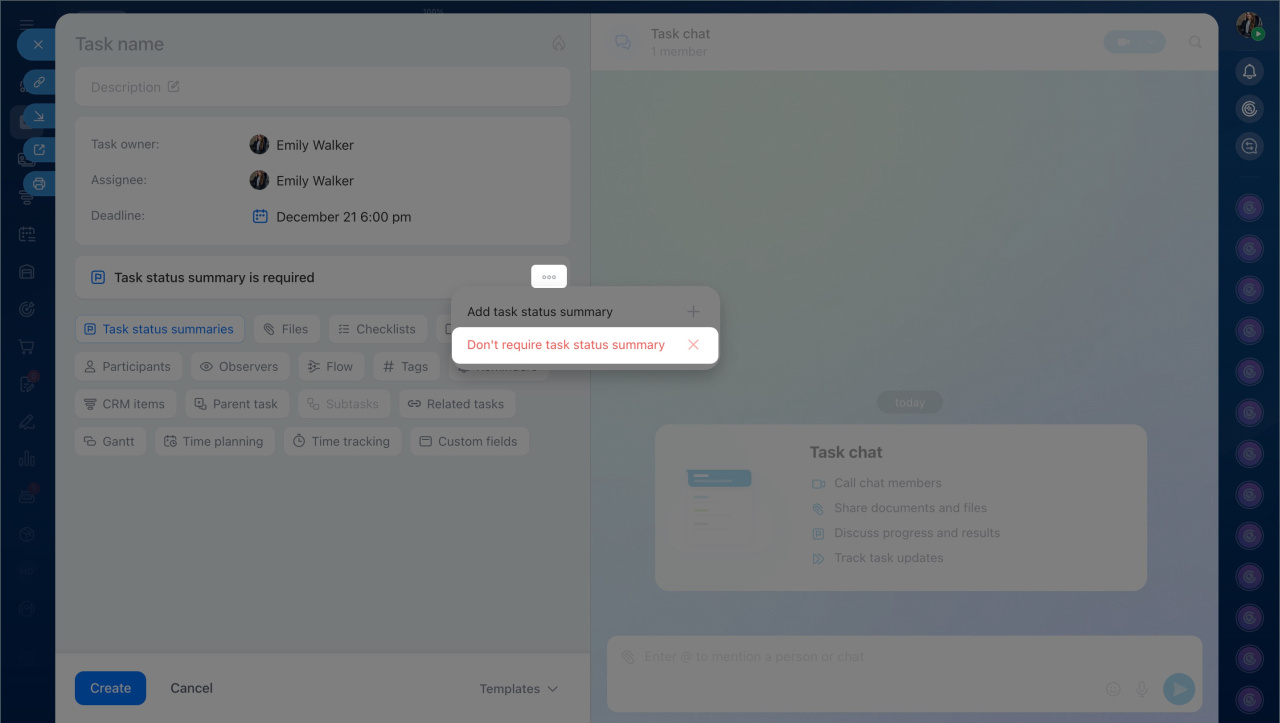Click the copy link icon on left edge

tap(39, 82)
